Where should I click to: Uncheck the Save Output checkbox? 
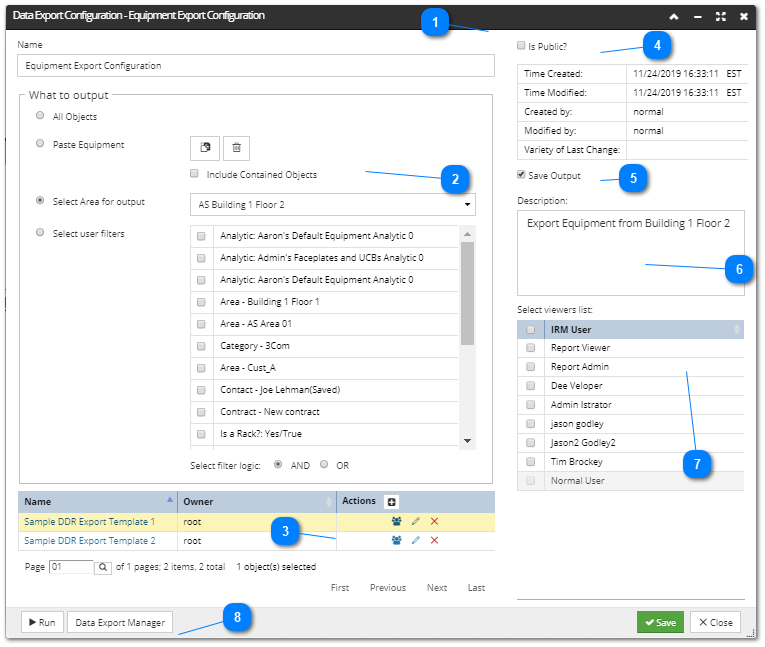click(521, 175)
